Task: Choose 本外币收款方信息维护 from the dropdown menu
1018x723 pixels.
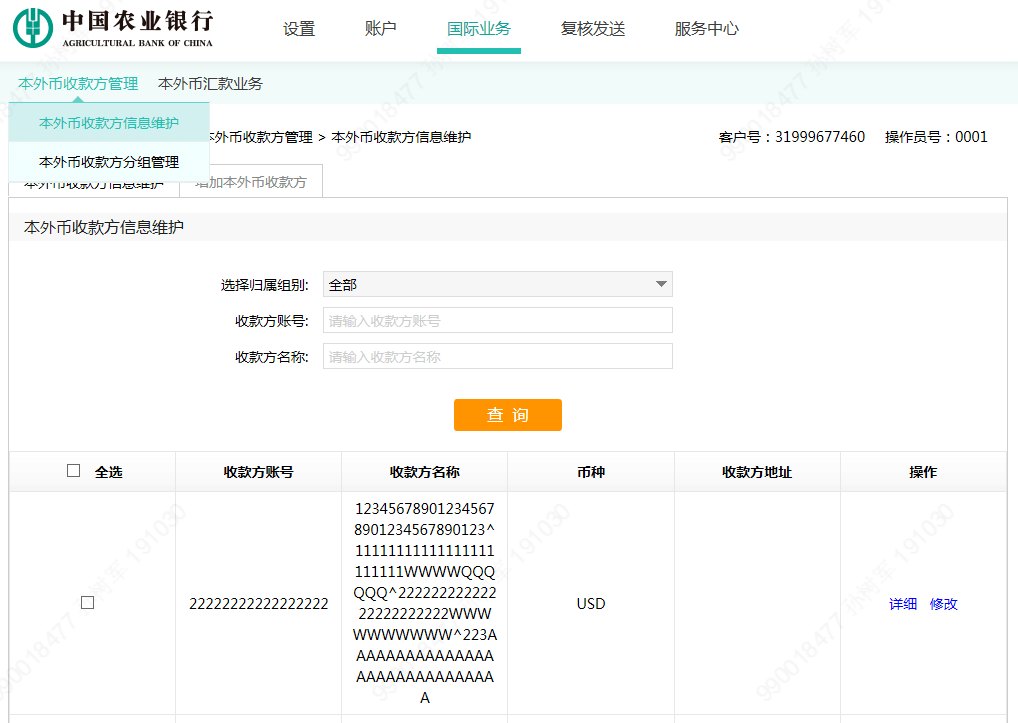Action: click(x=110, y=124)
